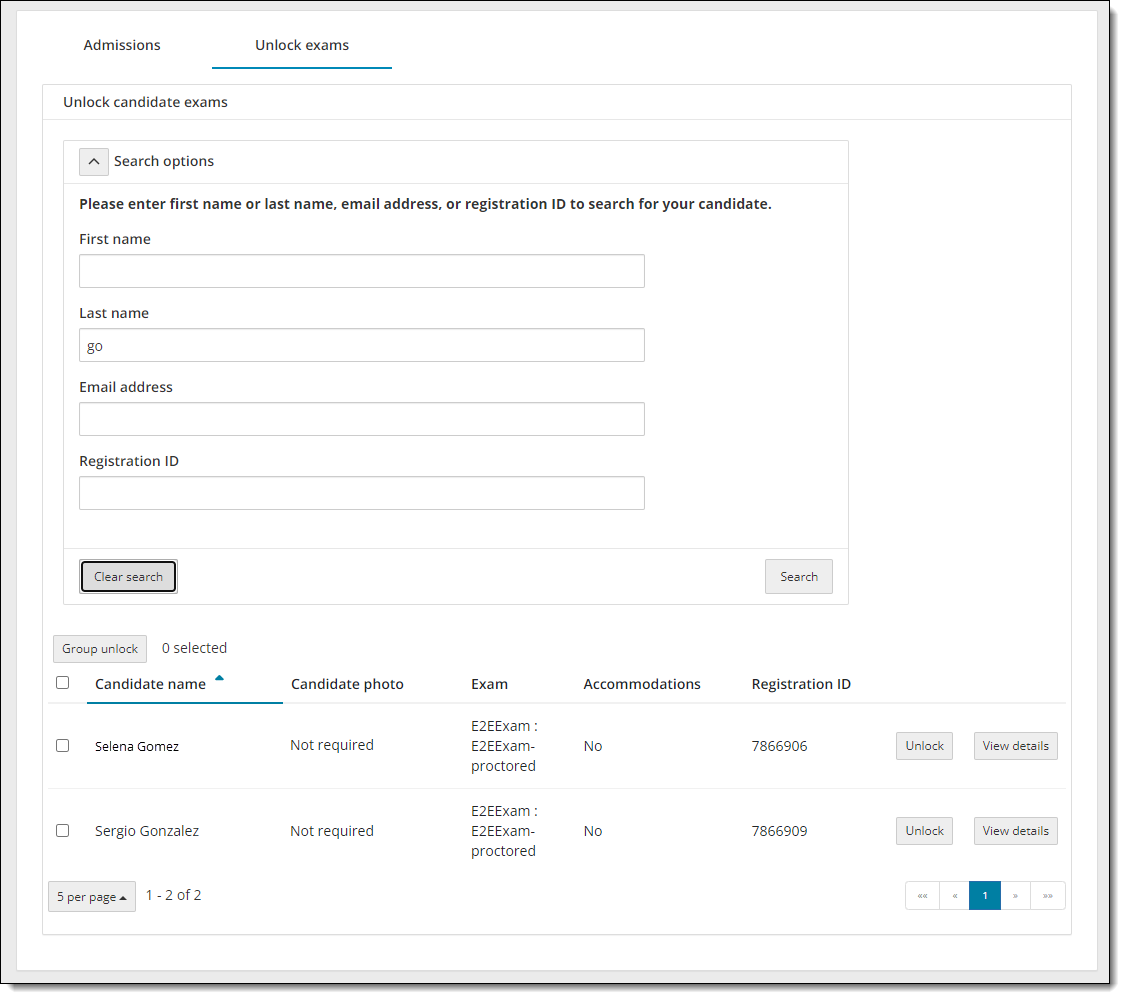Screen dimensions: 1125x999
Task: Select the checkbox for Sergio Gonzalez
Action: [x=63, y=831]
